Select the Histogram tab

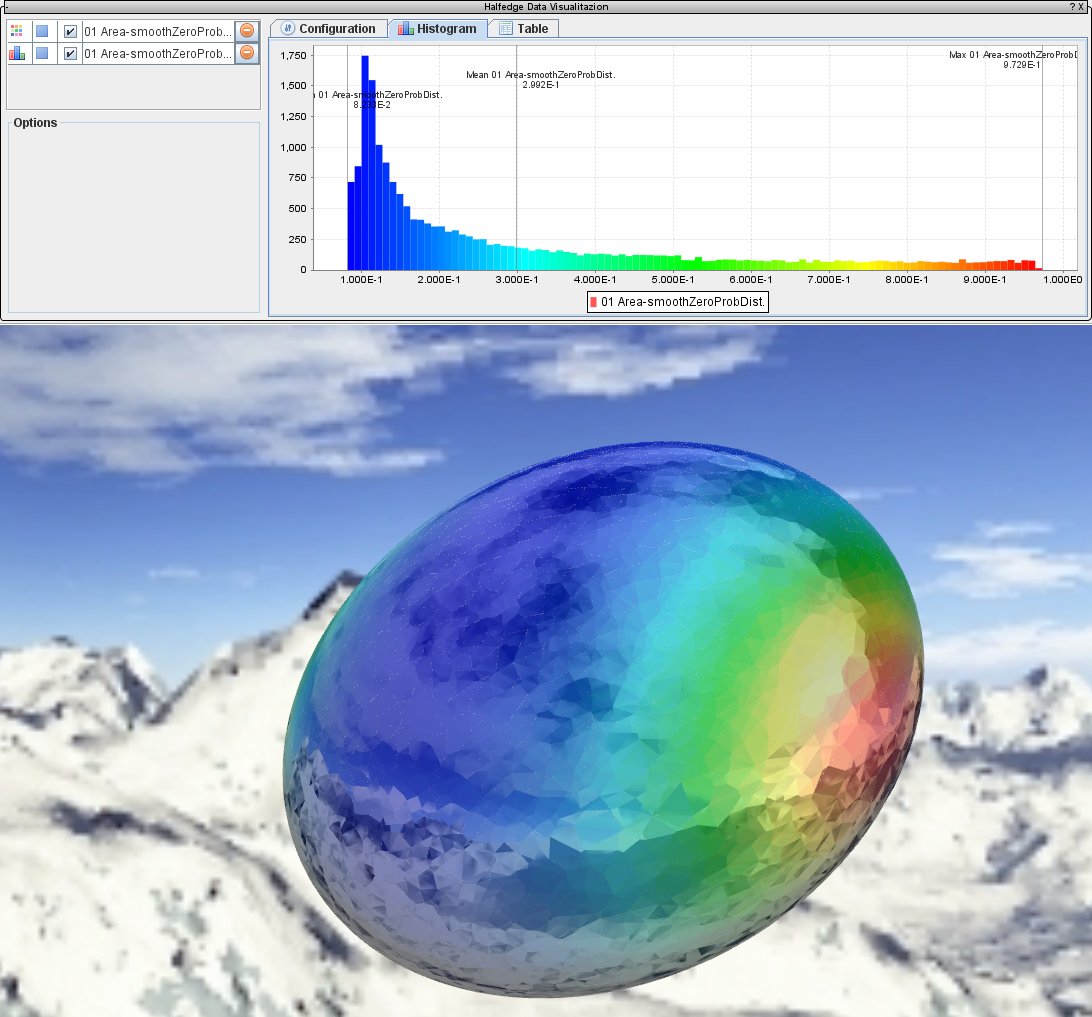[x=438, y=29]
